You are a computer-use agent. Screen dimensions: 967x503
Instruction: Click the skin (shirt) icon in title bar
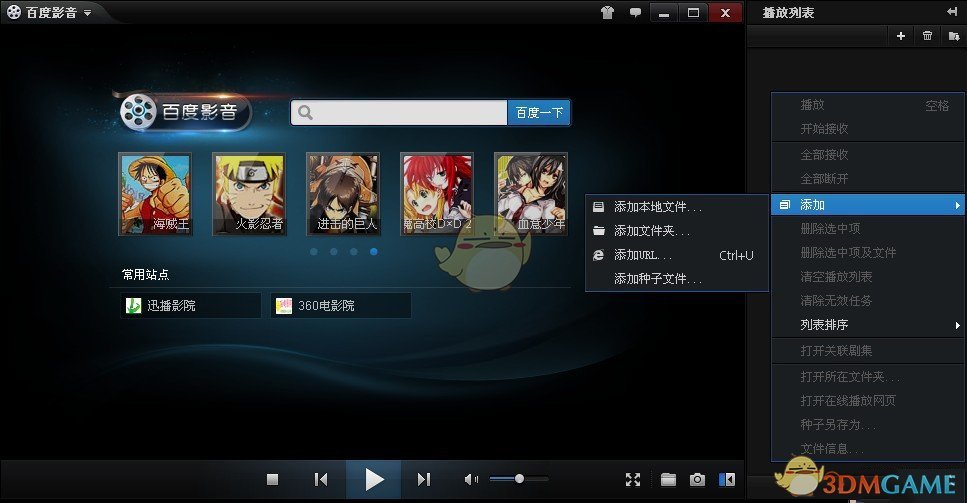coord(607,13)
